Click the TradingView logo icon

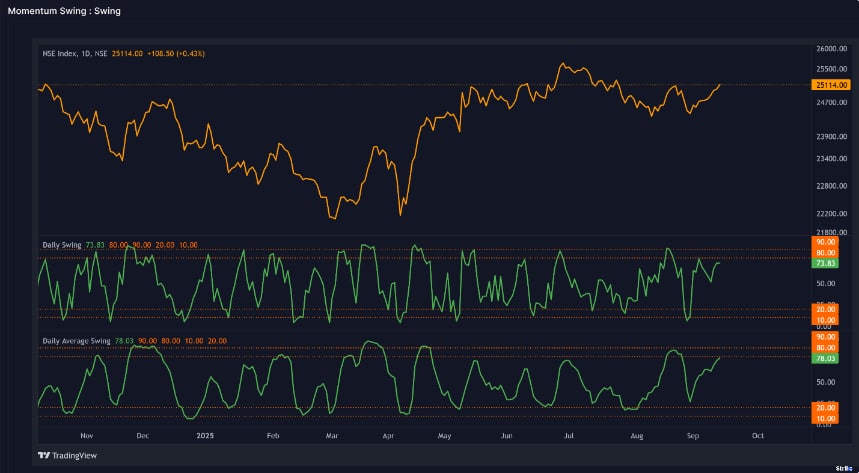coord(44,455)
